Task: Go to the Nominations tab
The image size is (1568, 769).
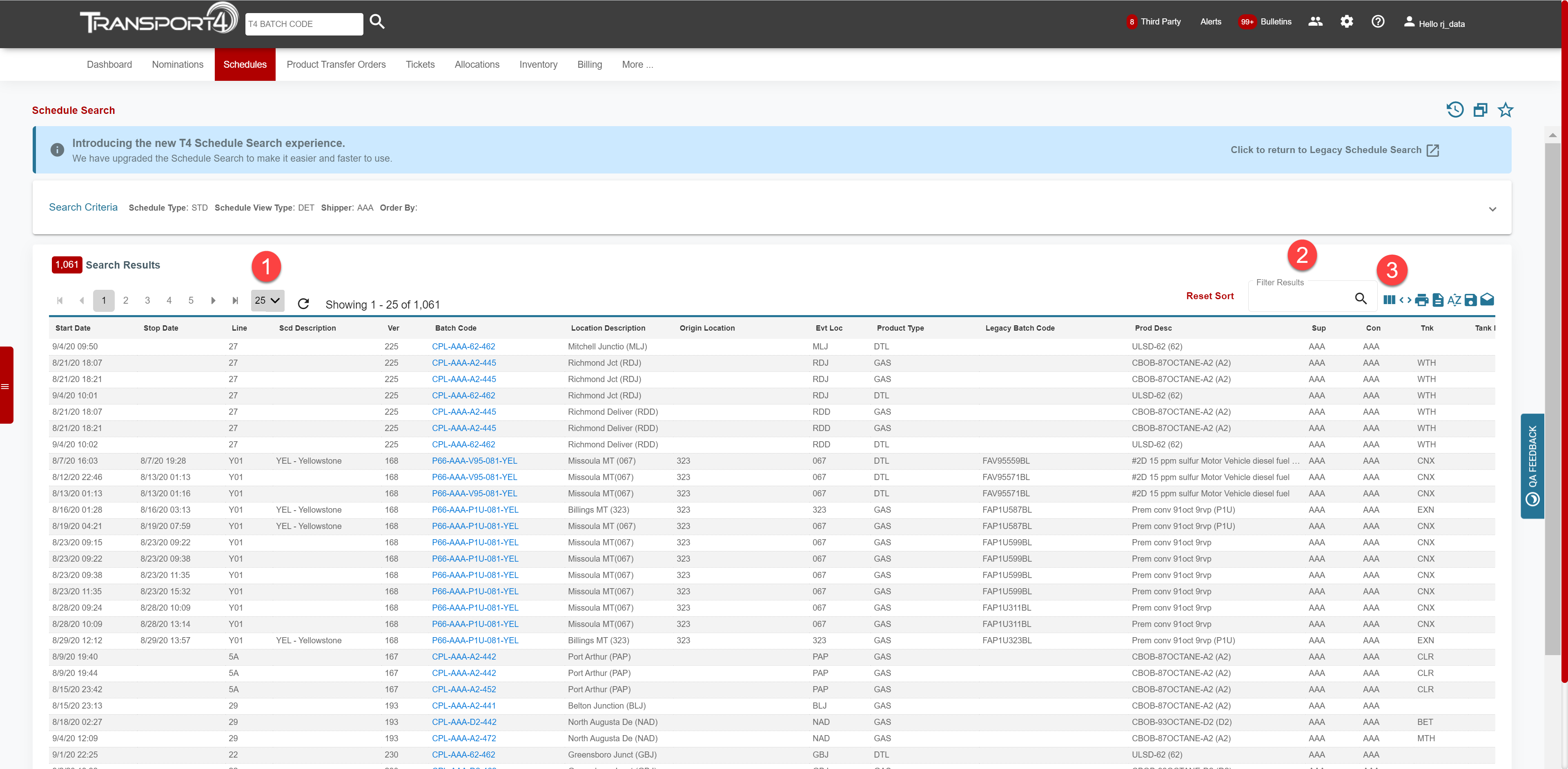Action: (177, 64)
